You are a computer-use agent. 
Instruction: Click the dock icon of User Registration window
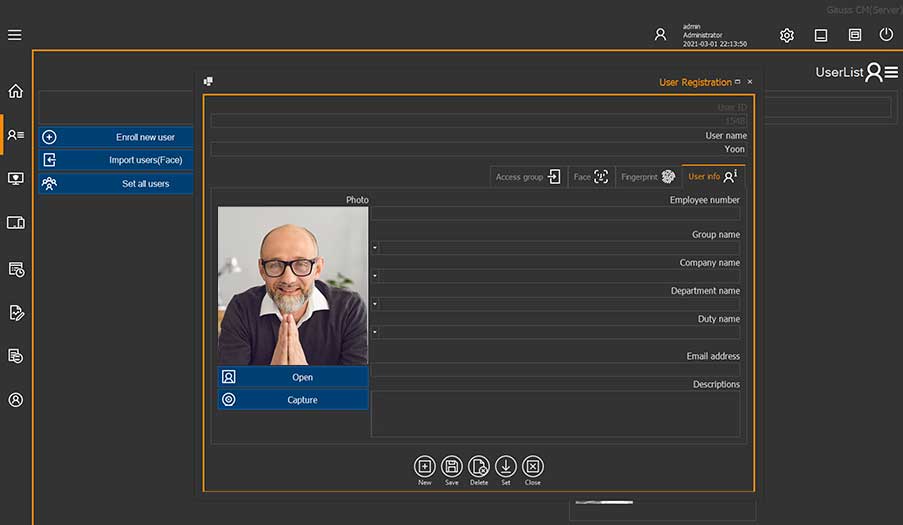[x=208, y=81]
